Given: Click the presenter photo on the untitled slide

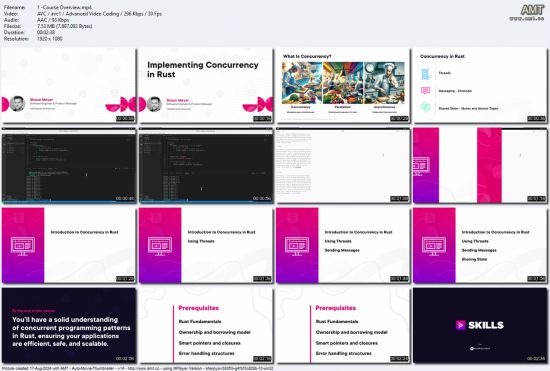Looking at the screenshot, I should (x=17, y=104).
